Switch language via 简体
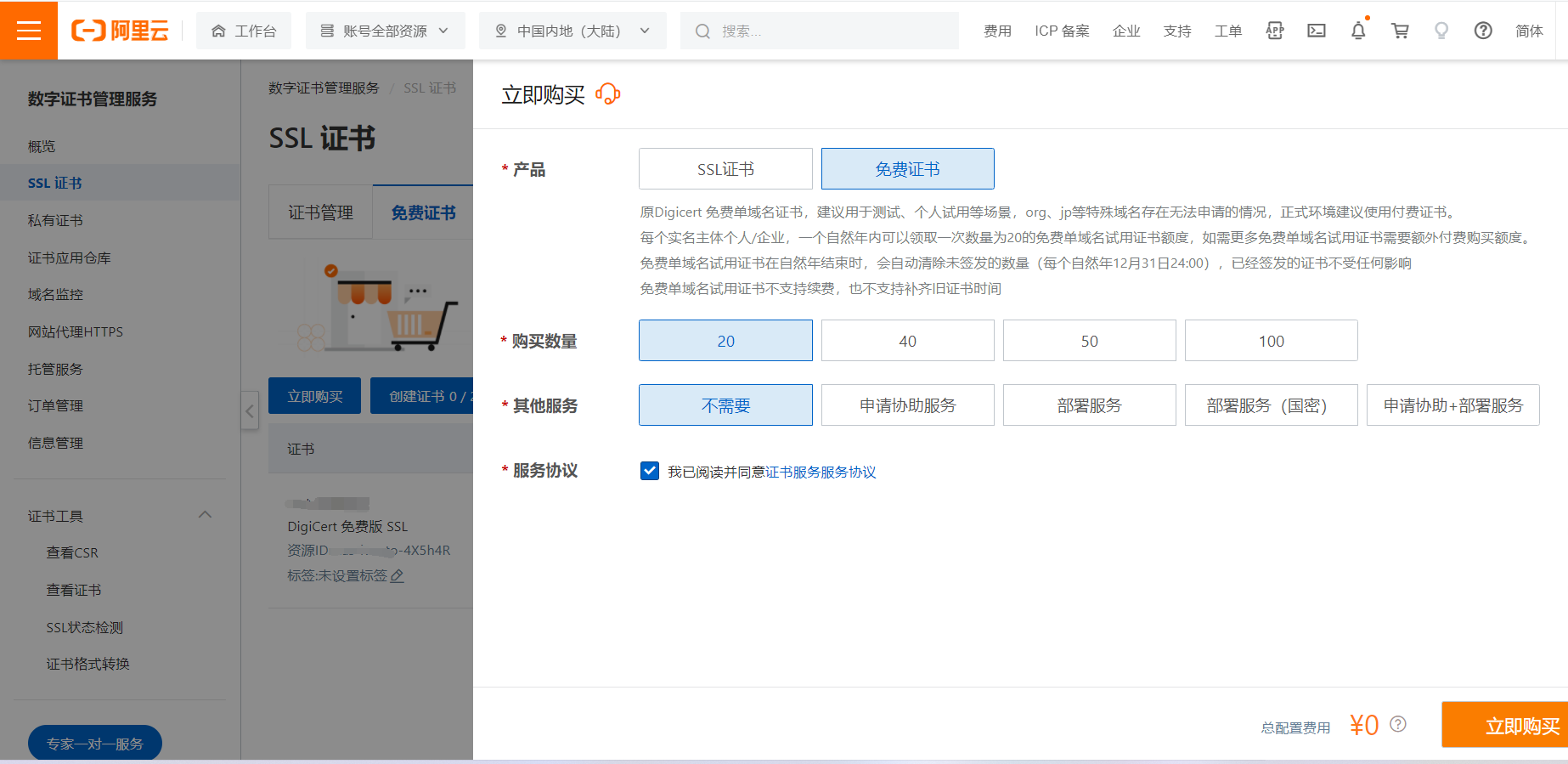 [1529, 31]
